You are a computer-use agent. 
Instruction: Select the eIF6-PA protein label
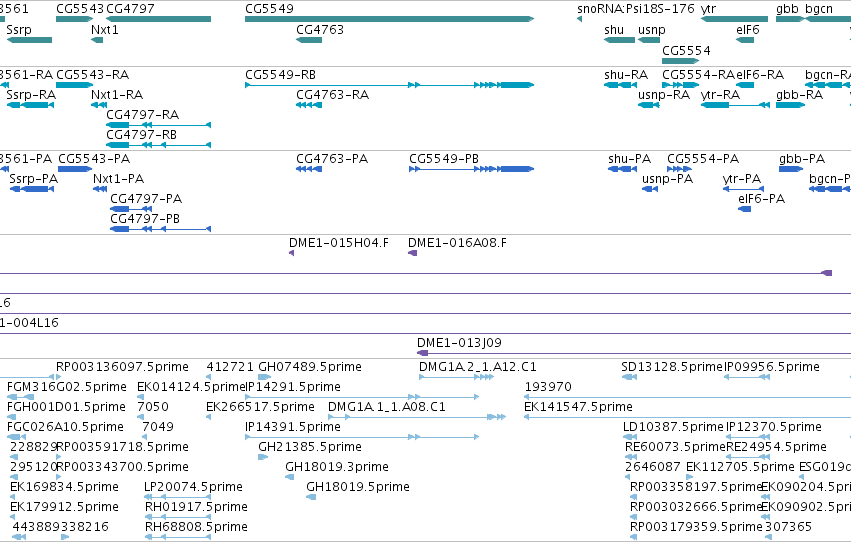(761, 199)
